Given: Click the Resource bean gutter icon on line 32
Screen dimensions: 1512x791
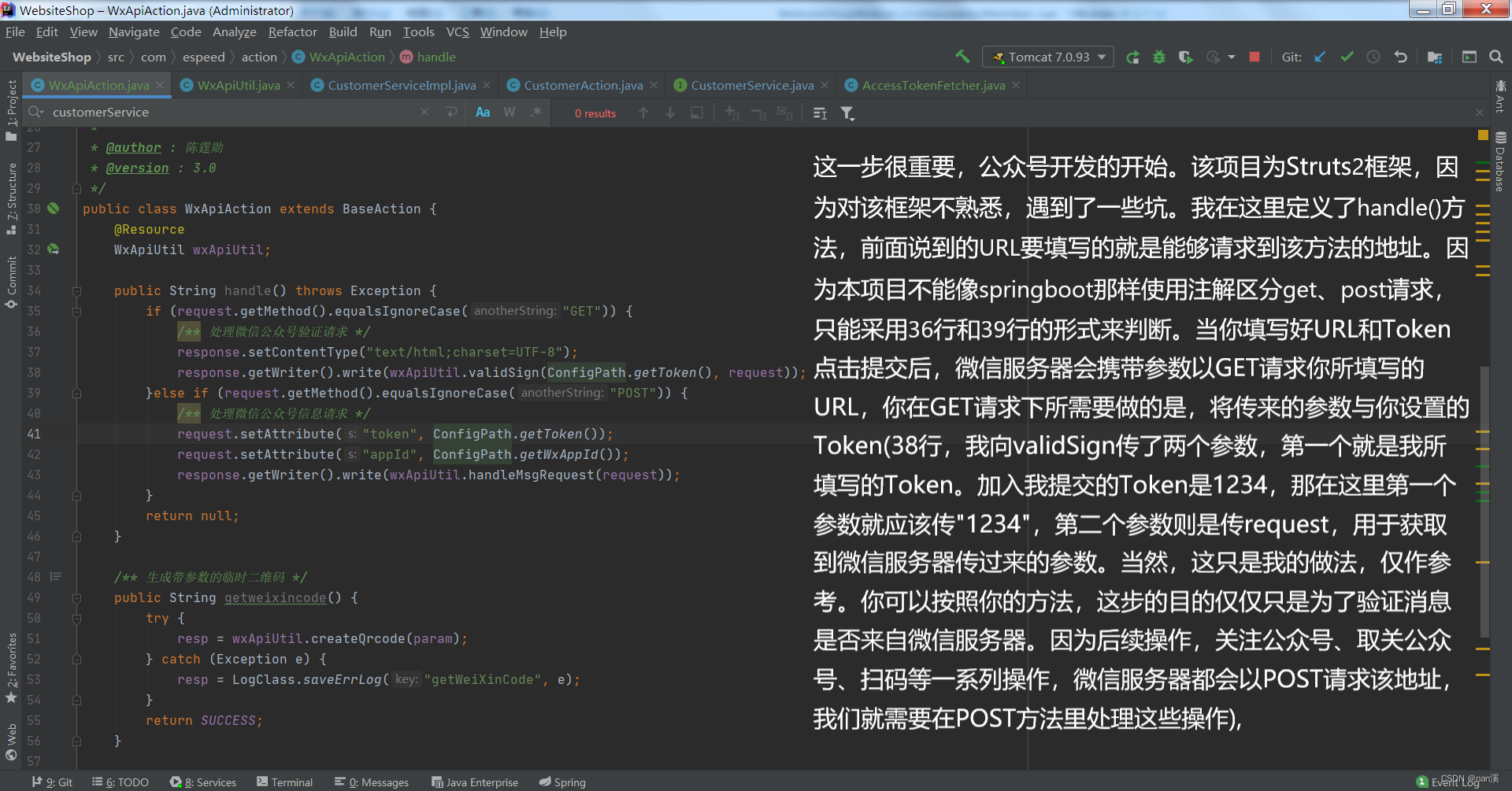Looking at the screenshot, I should point(53,249).
